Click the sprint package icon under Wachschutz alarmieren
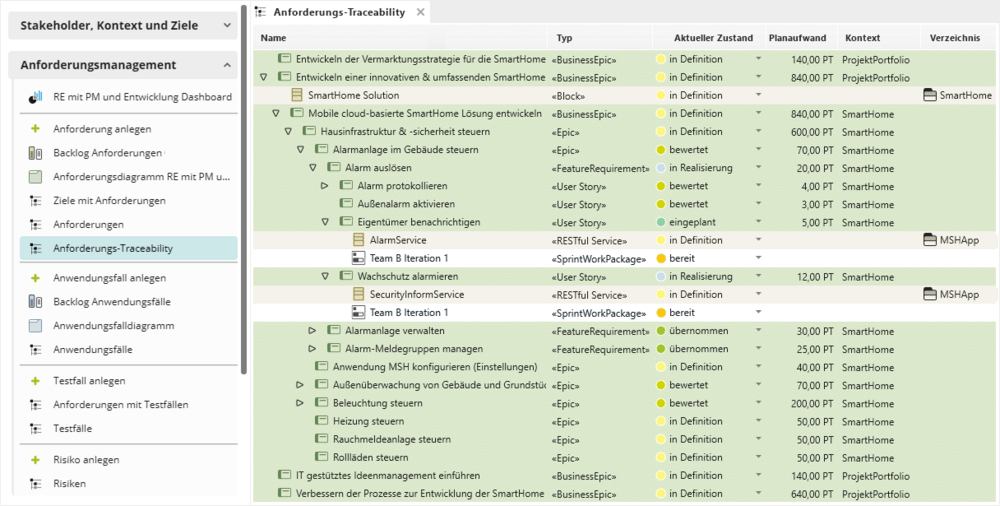Image resolution: width=1000 pixels, height=506 pixels. point(358,313)
